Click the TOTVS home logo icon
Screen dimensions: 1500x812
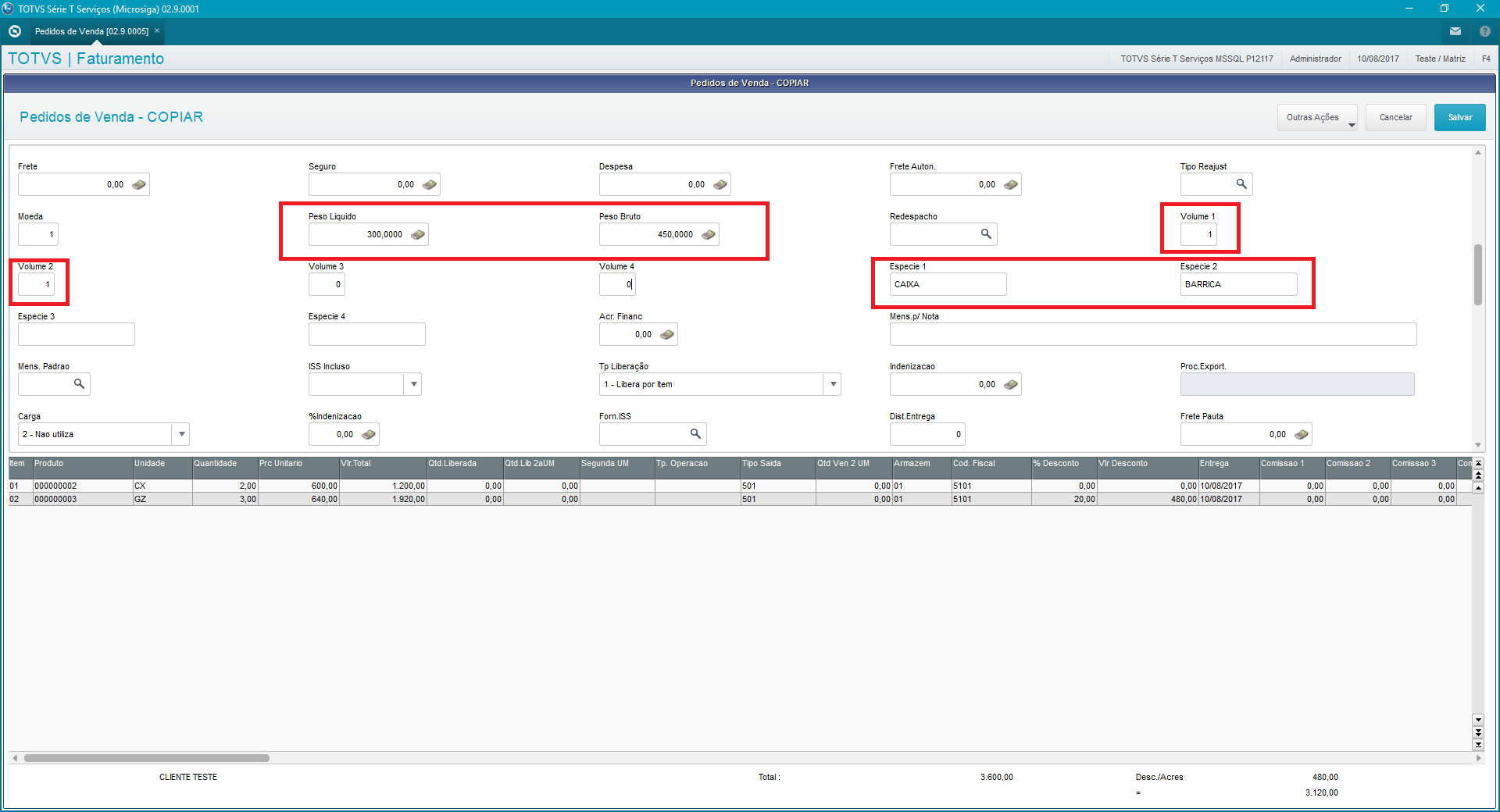(x=15, y=31)
